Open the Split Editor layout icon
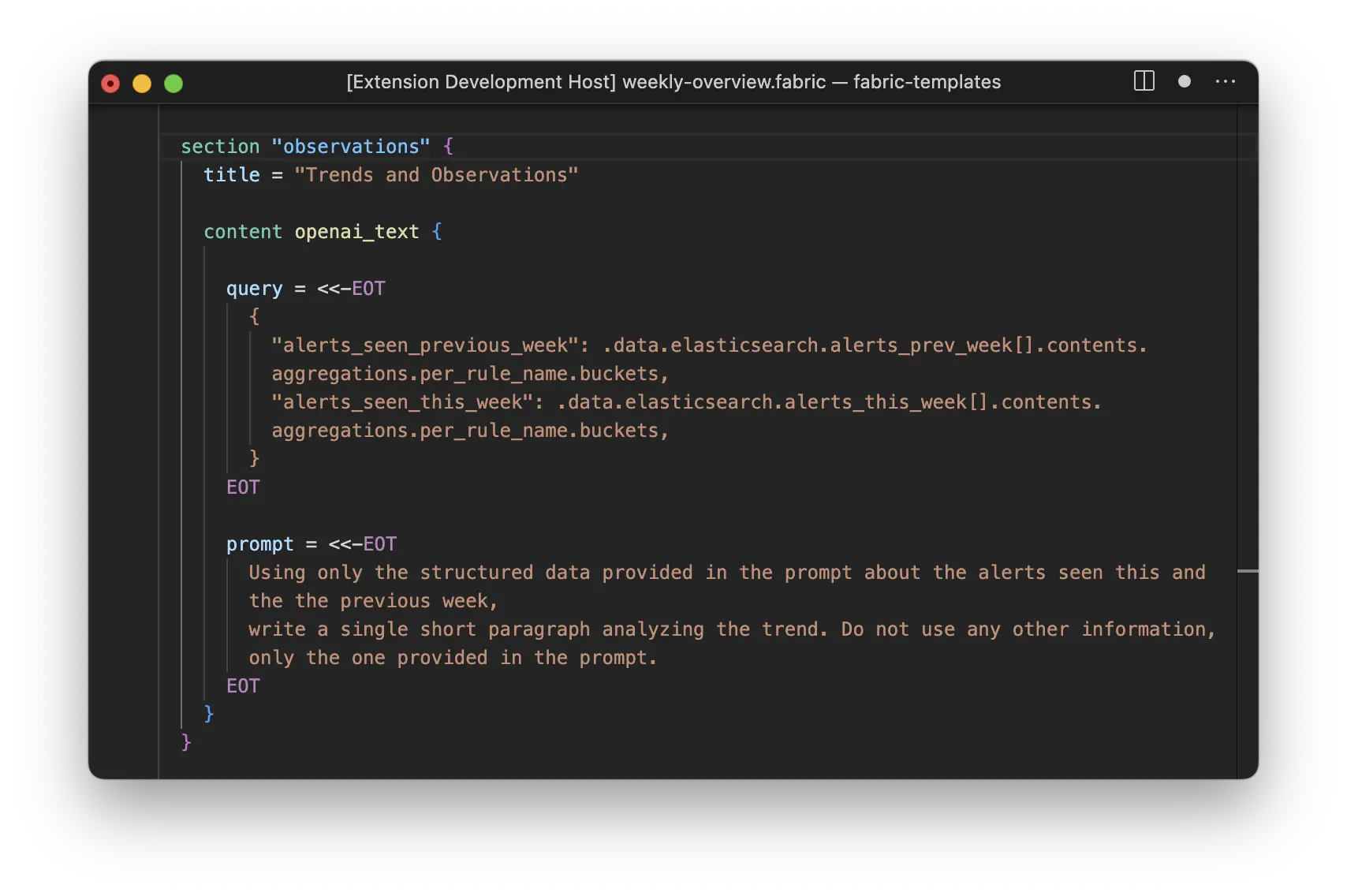This screenshot has width=1347, height=896. [x=1143, y=81]
